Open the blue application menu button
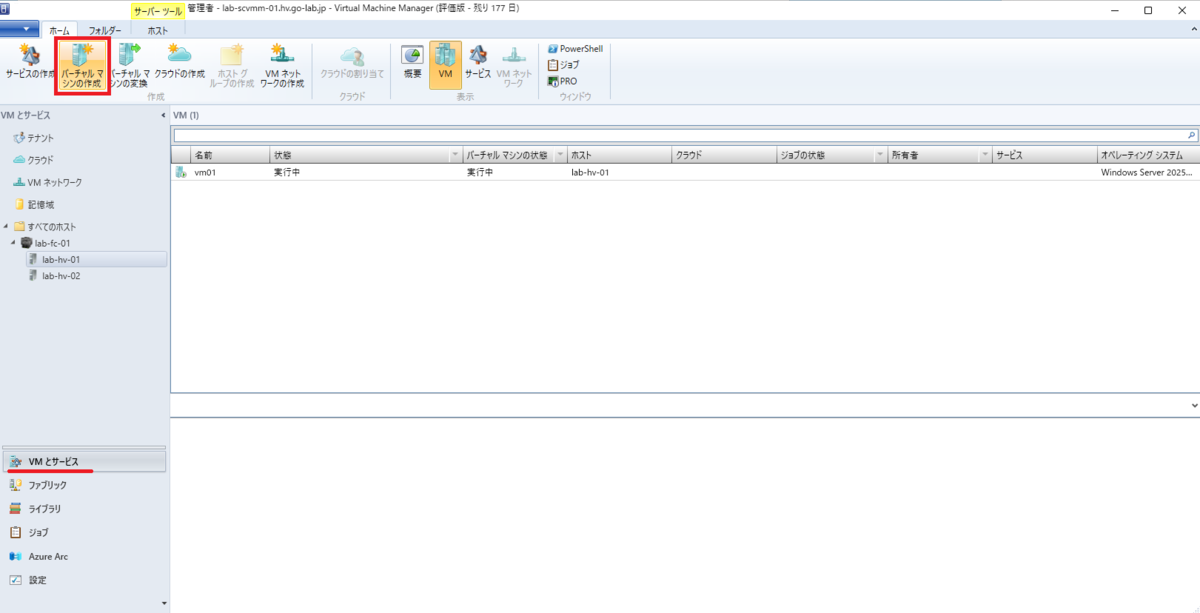Image resolution: width=1200 pixels, height=613 pixels. (20, 30)
